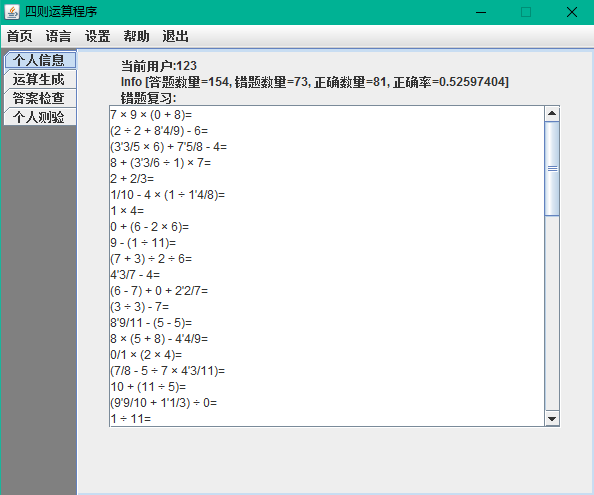Click inside the line 7 × 9 × (0 + 8)=
The width and height of the screenshot is (594, 495).
pos(151,115)
